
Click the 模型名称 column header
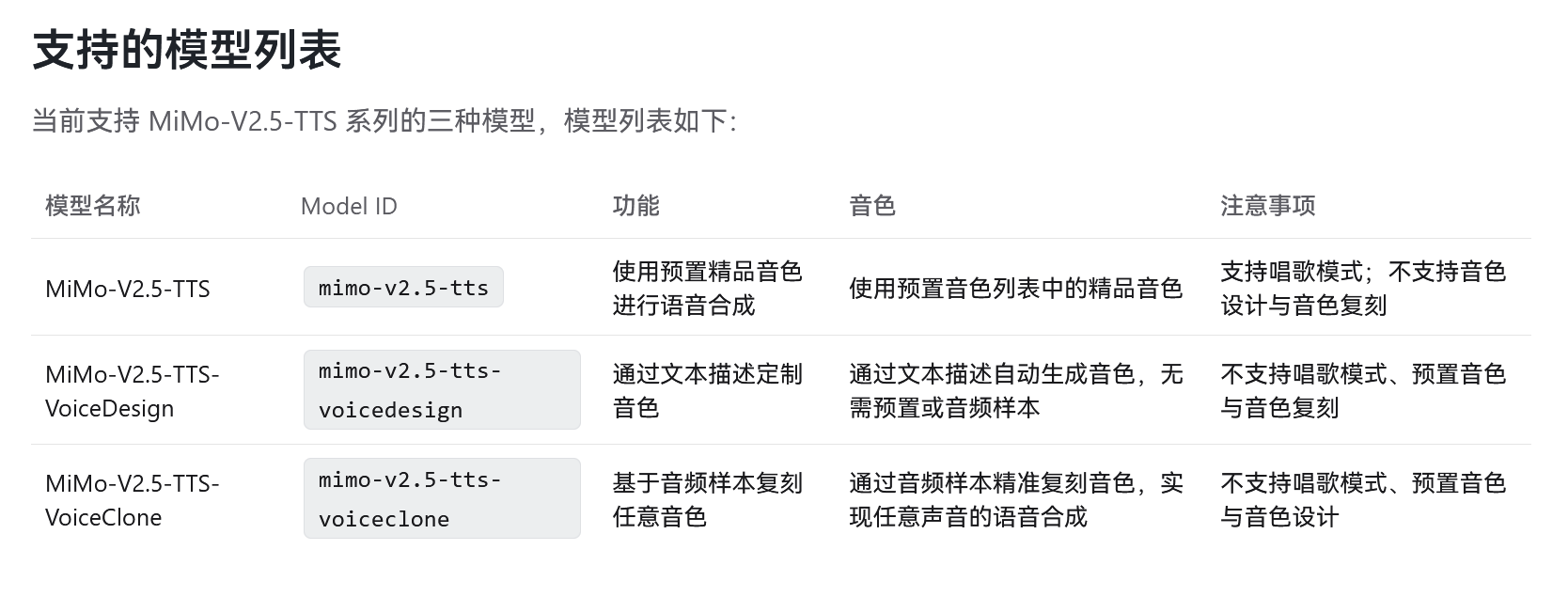(x=92, y=206)
